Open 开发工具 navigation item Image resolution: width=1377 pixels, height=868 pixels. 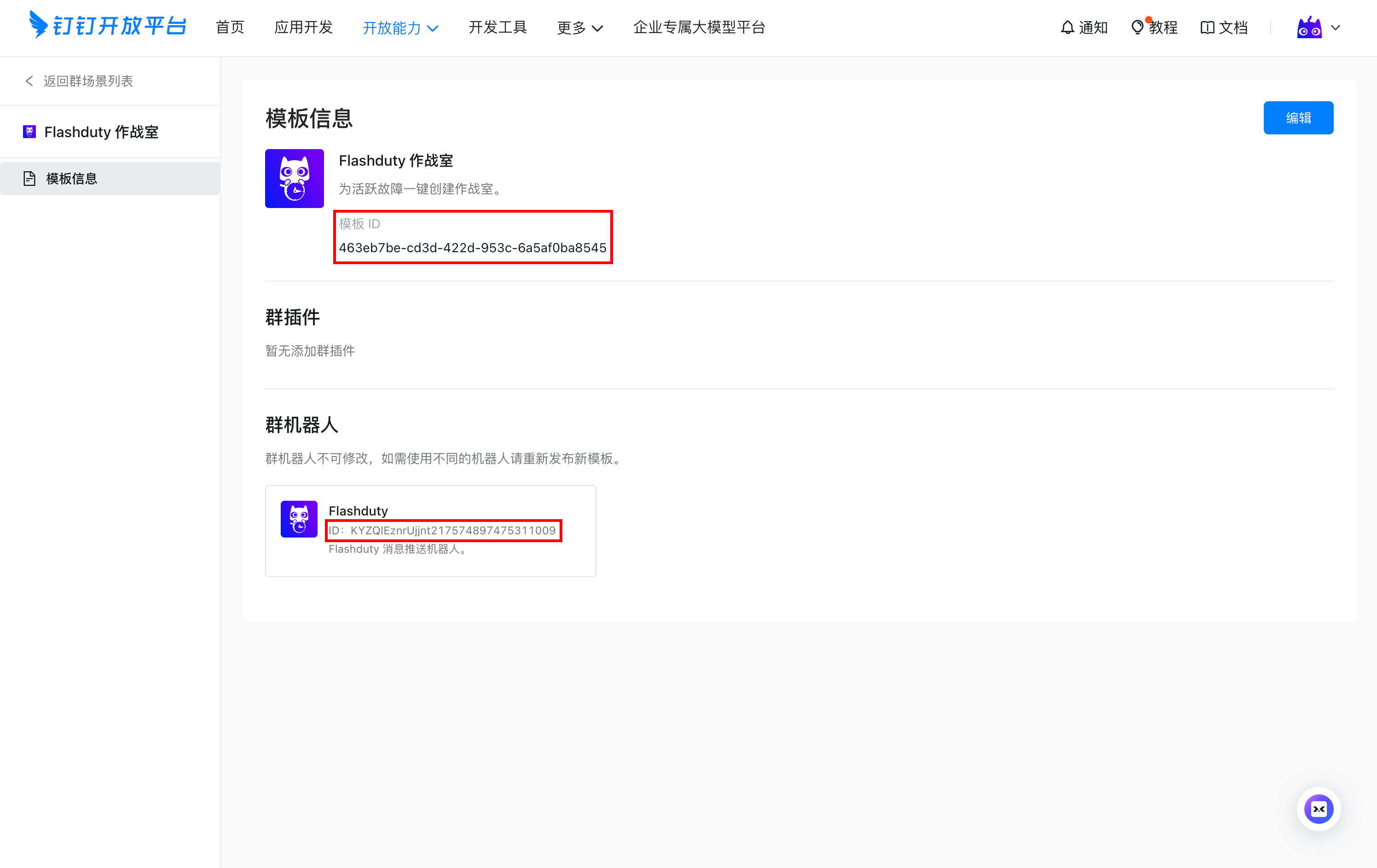498,28
